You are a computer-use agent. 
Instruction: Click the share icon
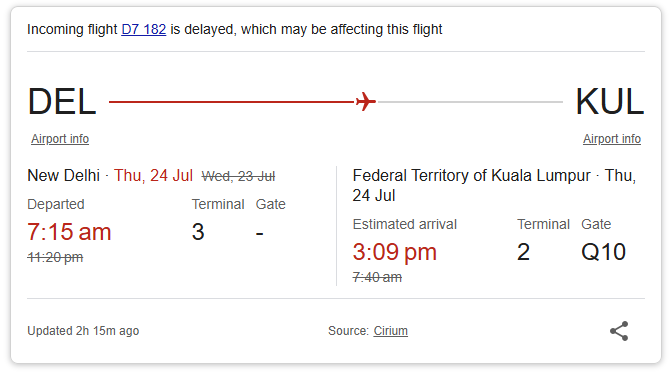[x=619, y=331]
